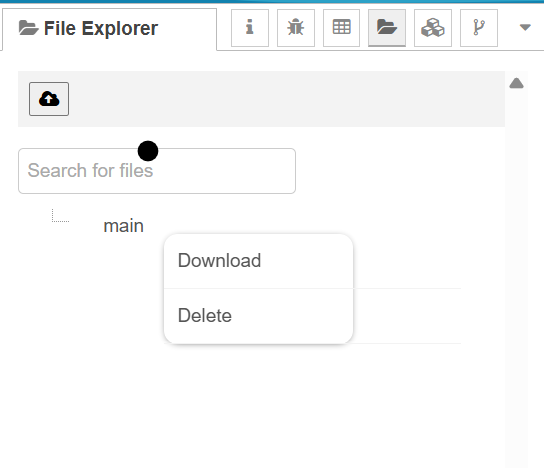The height and width of the screenshot is (468, 544).
Task: Open the Info sidebar tab icon
Action: coord(250,28)
